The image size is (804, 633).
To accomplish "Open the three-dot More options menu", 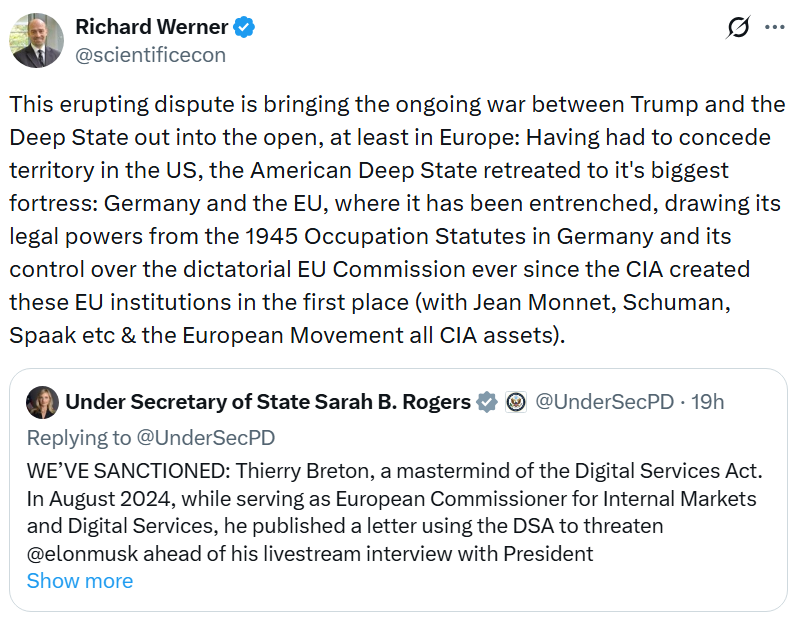I will click(x=774, y=28).
